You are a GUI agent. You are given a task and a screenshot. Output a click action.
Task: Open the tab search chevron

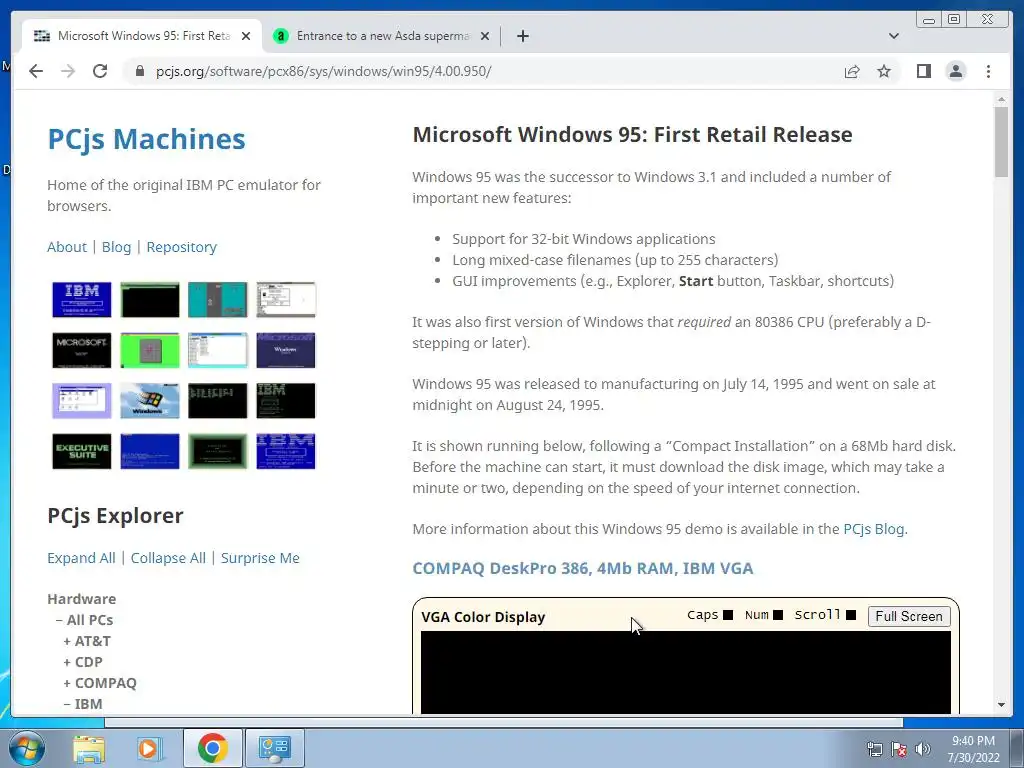click(x=894, y=36)
